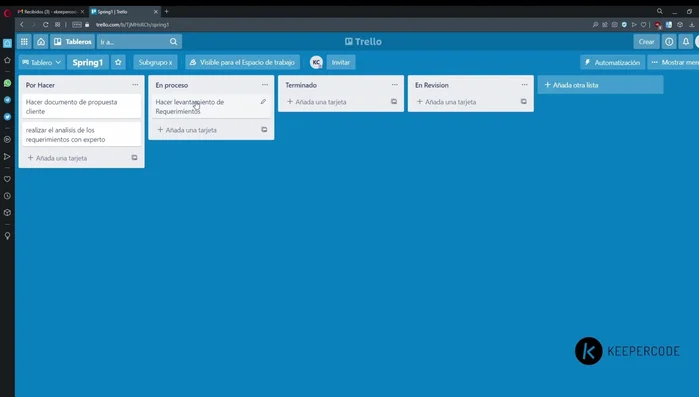Viewport: 699px width, 397px height.
Task: Open Terminado list actions menu
Action: coord(395,85)
